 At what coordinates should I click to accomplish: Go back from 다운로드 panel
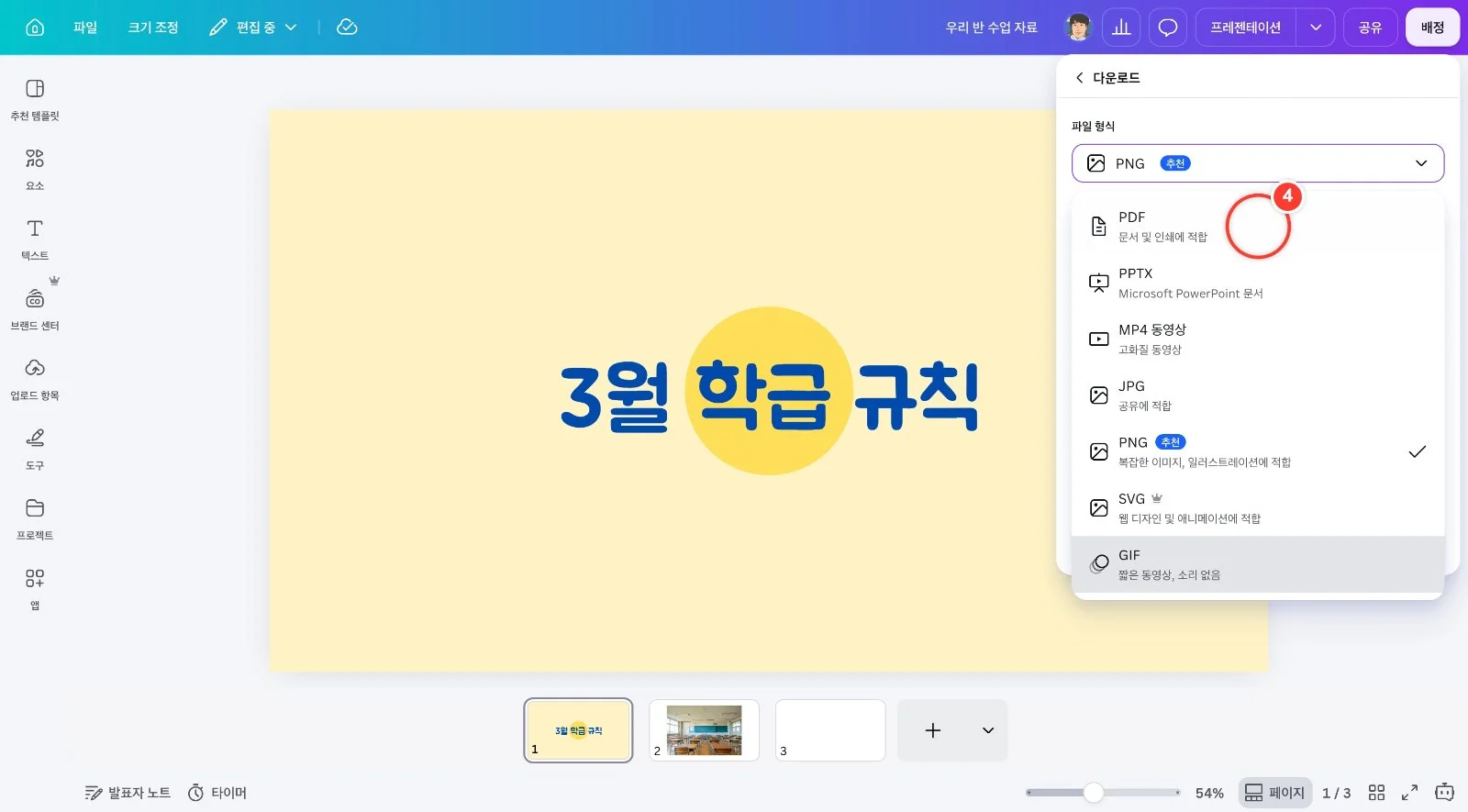1080,78
